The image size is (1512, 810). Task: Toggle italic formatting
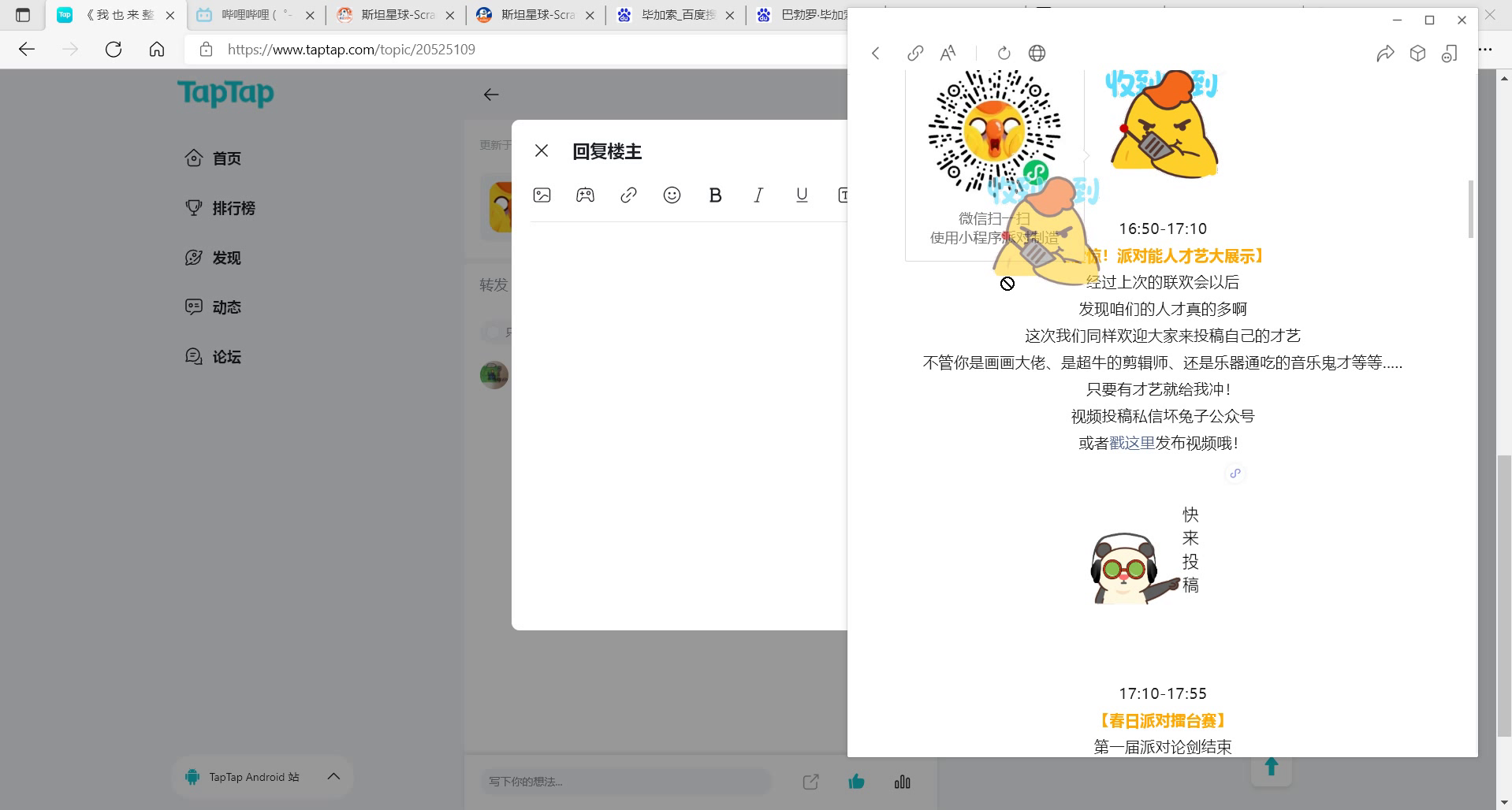758,195
